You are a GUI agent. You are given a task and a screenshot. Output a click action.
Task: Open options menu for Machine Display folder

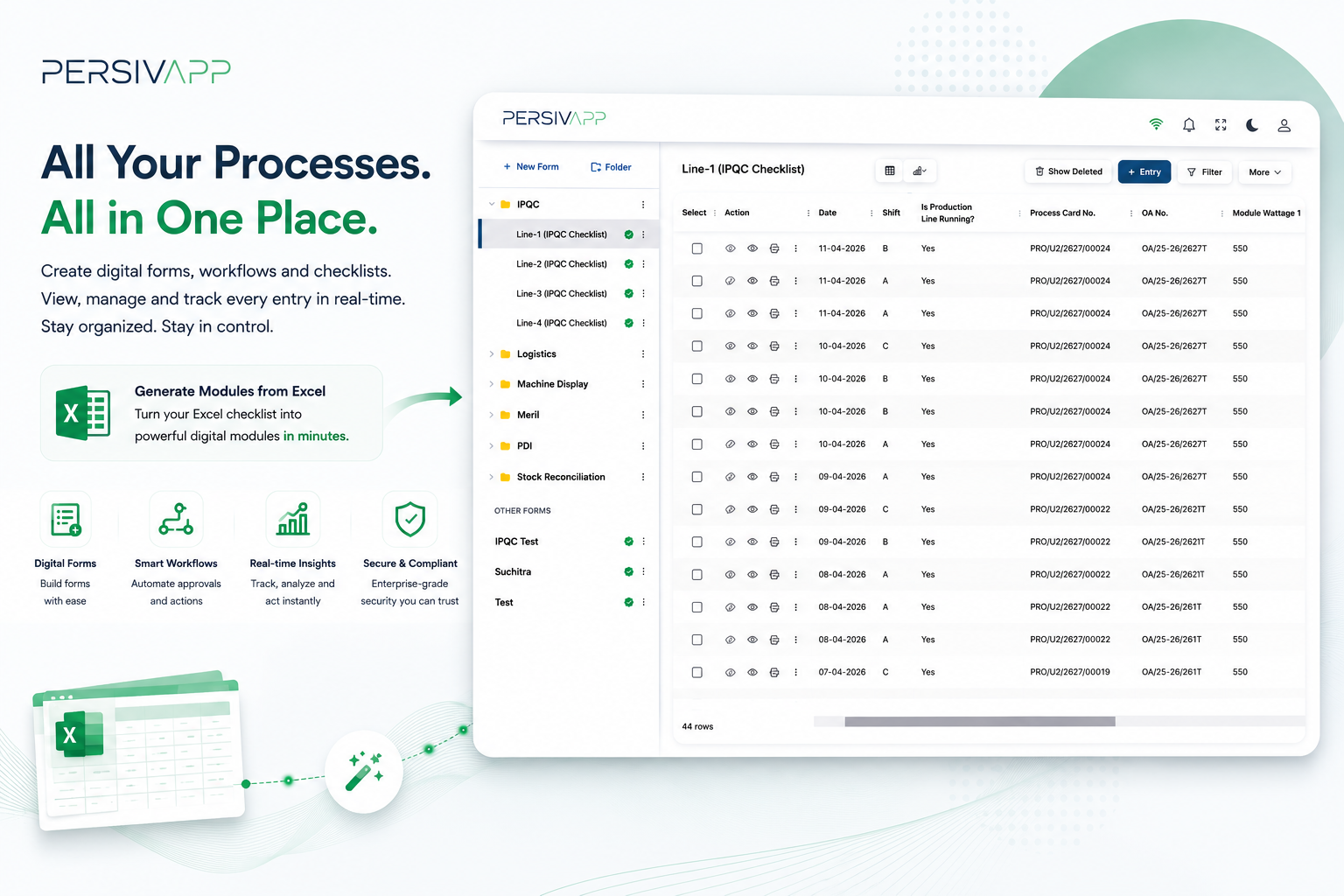(x=642, y=384)
